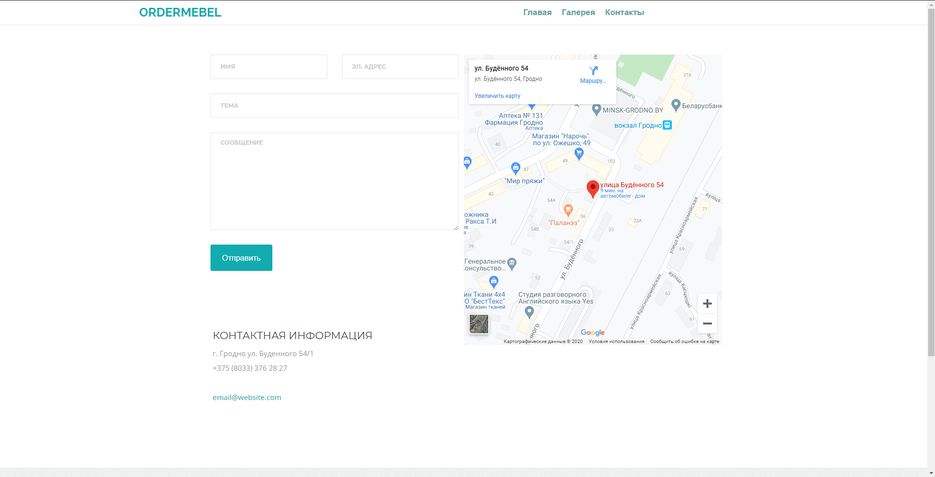Click the address г. Гродно ул. Буденного 54/1
The image size is (935, 477).
coord(263,354)
